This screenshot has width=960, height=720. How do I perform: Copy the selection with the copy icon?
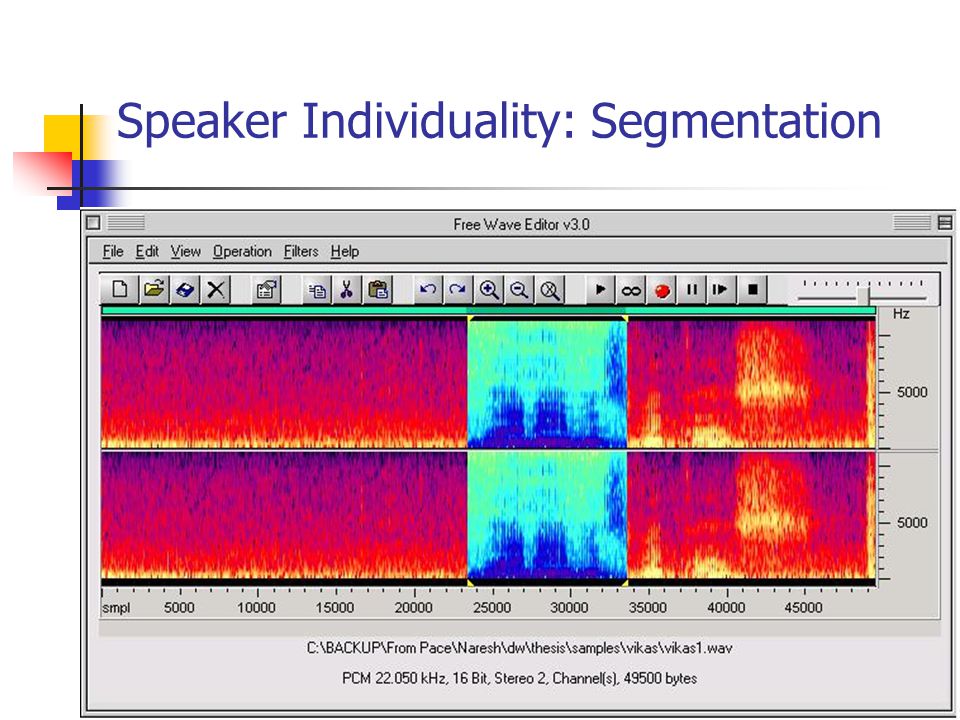317,289
